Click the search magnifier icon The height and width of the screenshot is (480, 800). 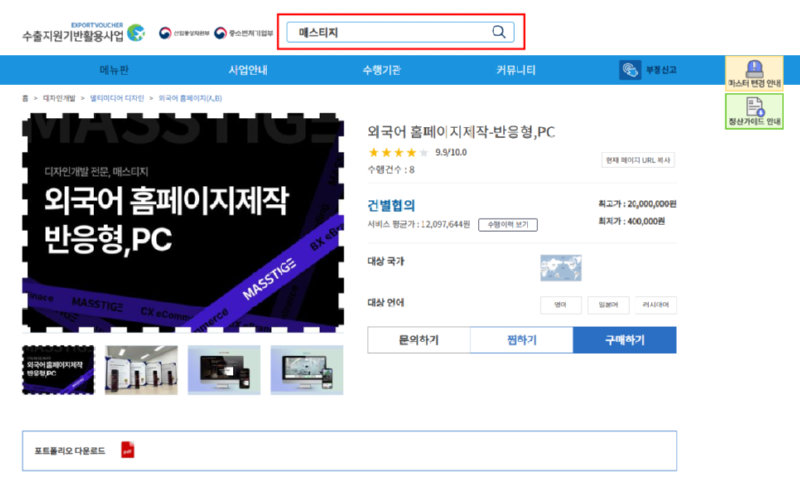point(498,32)
